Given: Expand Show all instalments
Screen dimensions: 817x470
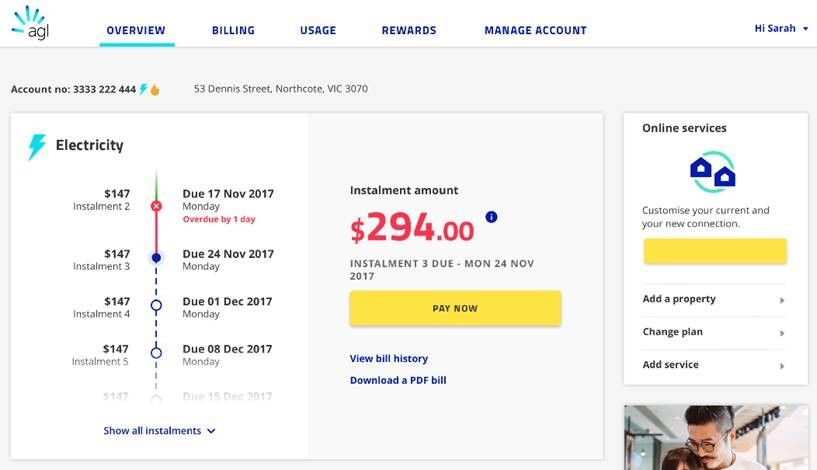Looking at the screenshot, I should click(160, 431).
